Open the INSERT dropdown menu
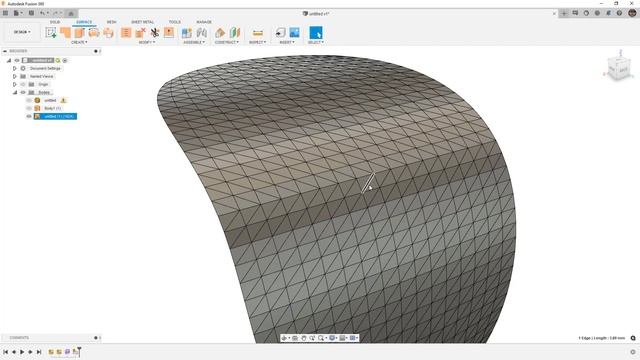Screen dimensions: 640x360 tap(287, 42)
